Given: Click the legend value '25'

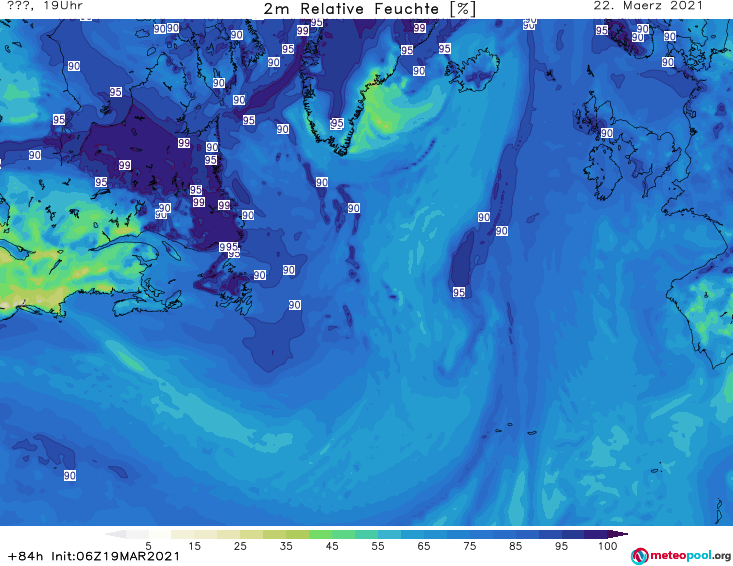Looking at the screenshot, I should pos(240,545).
